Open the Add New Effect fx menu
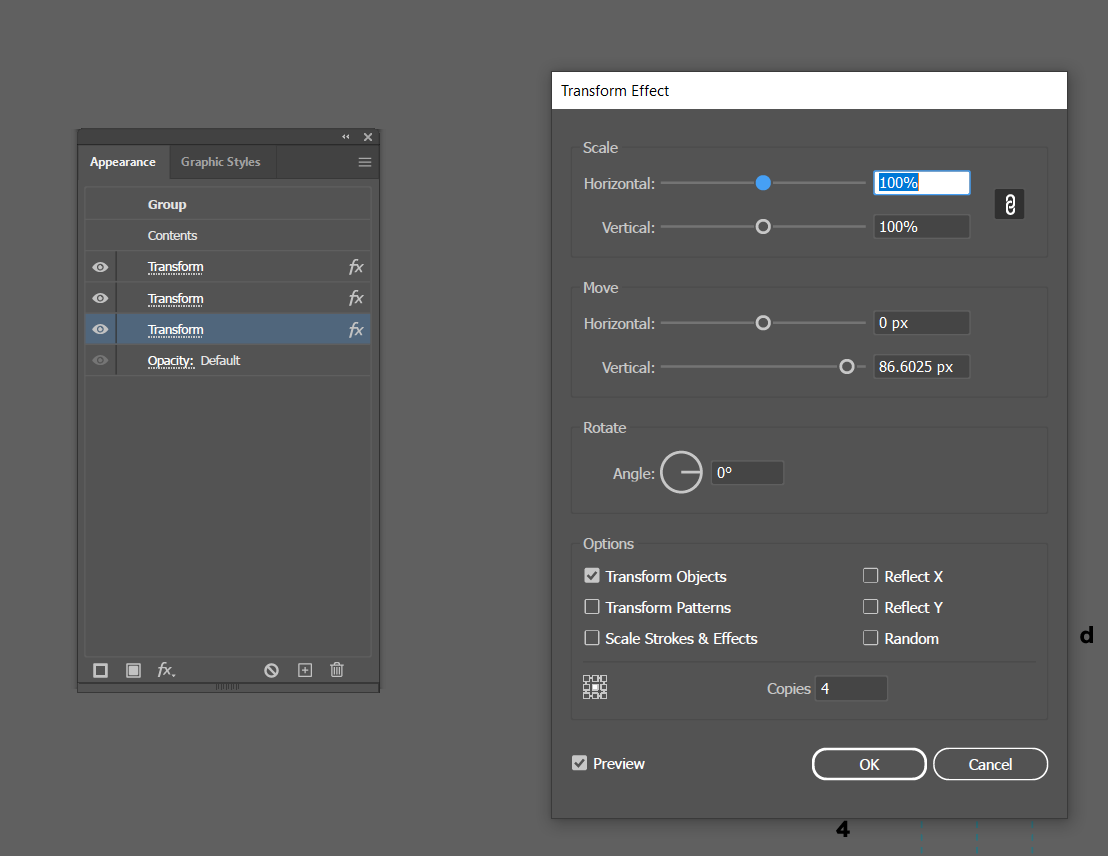 [x=166, y=670]
